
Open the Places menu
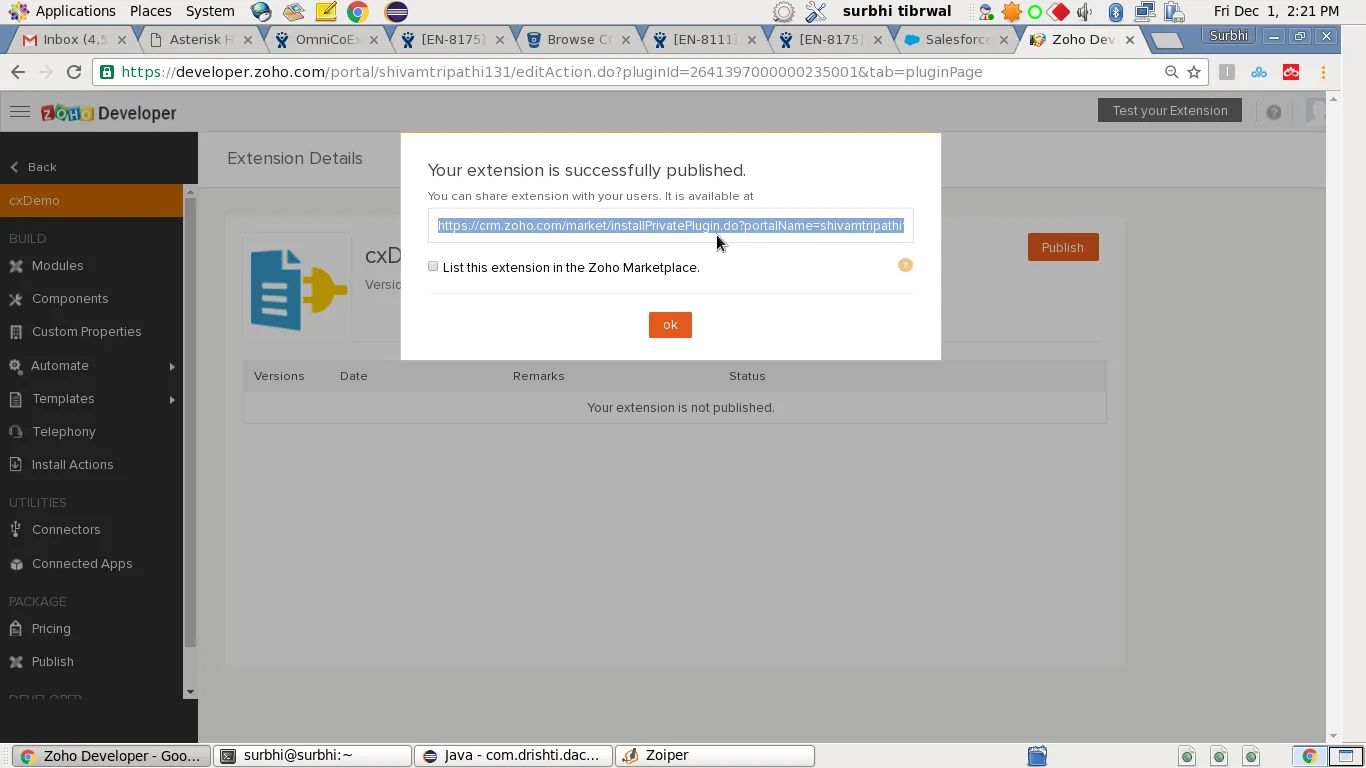[151, 11]
